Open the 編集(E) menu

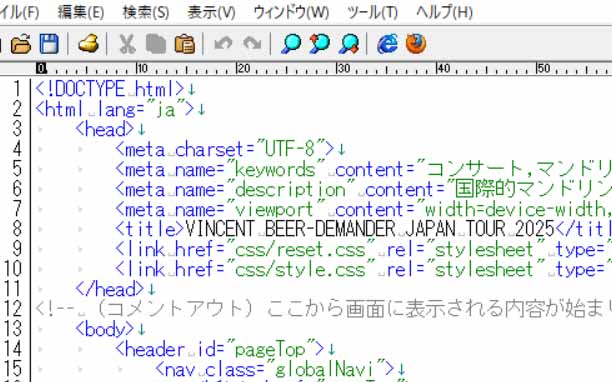(81, 12)
